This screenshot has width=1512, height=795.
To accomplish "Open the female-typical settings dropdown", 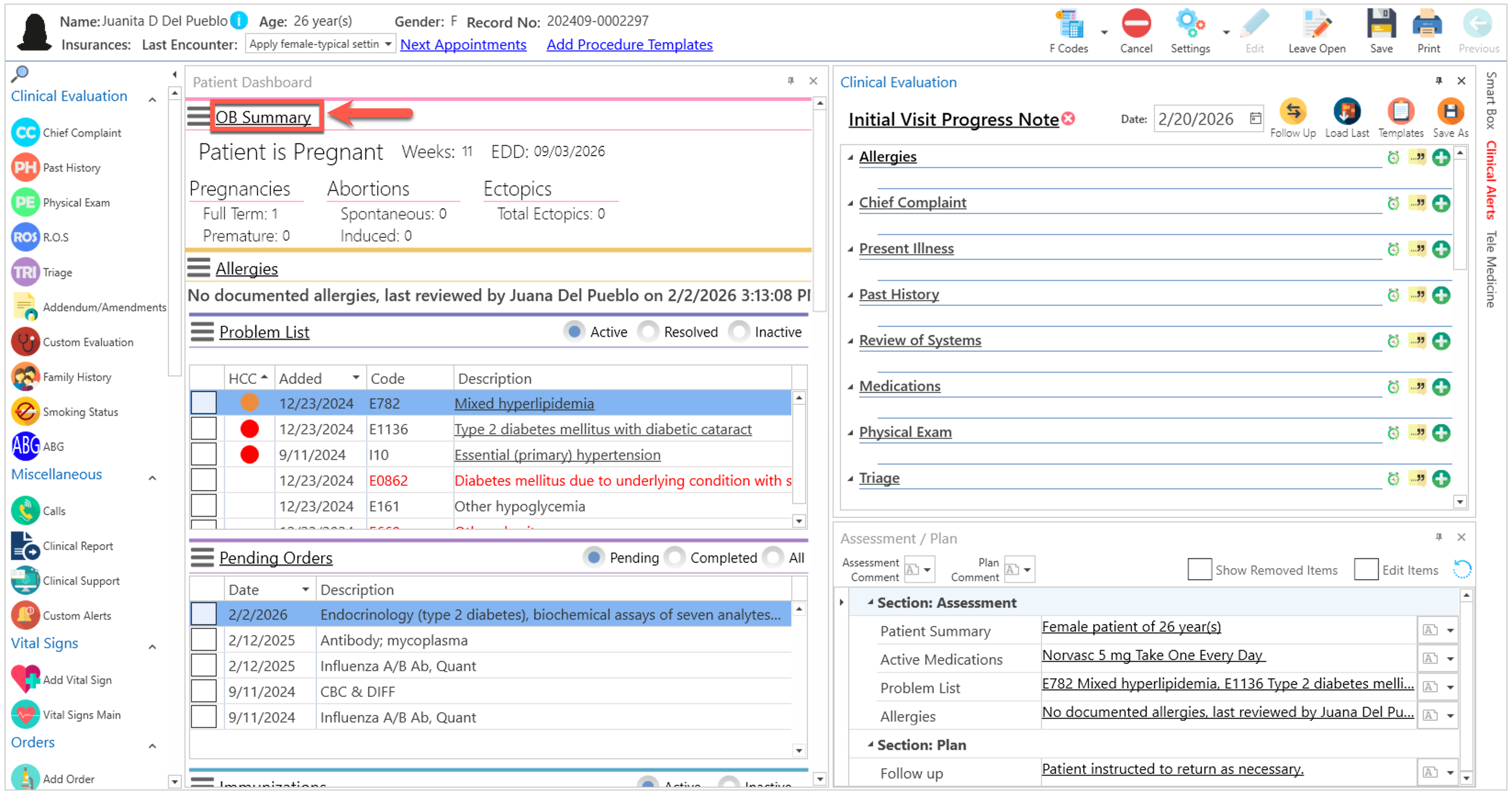I will (387, 44).
